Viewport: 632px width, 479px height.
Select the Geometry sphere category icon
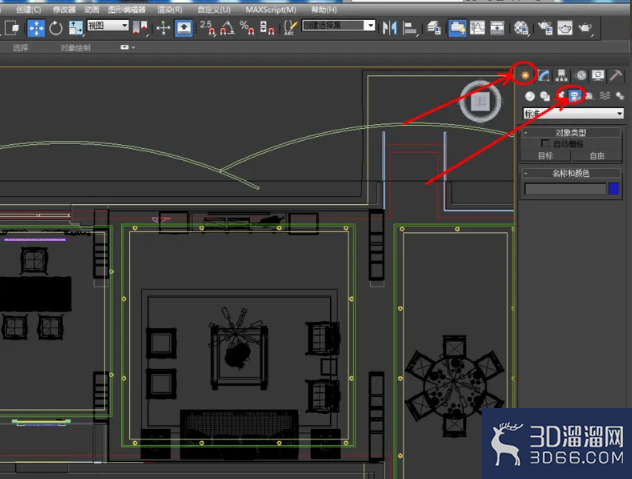530,96
